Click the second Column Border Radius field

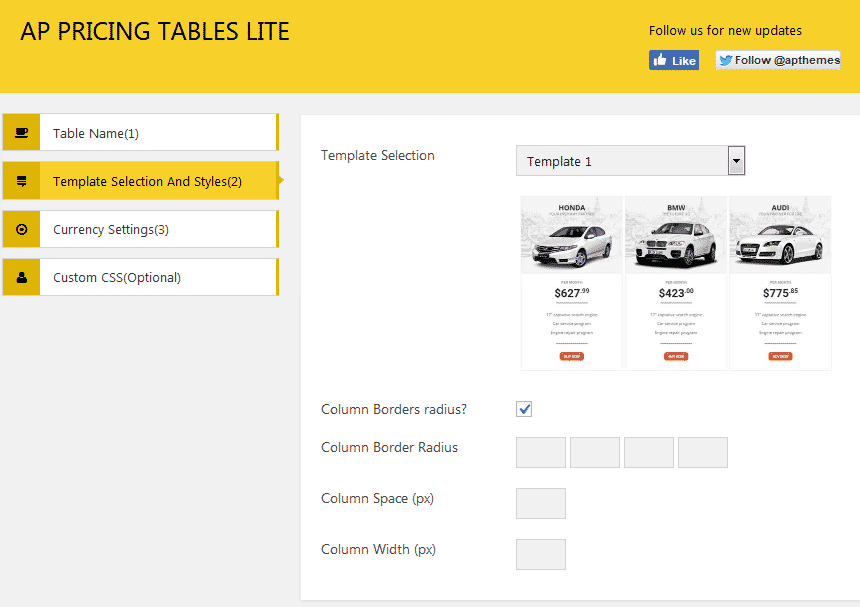pos(595,452)
